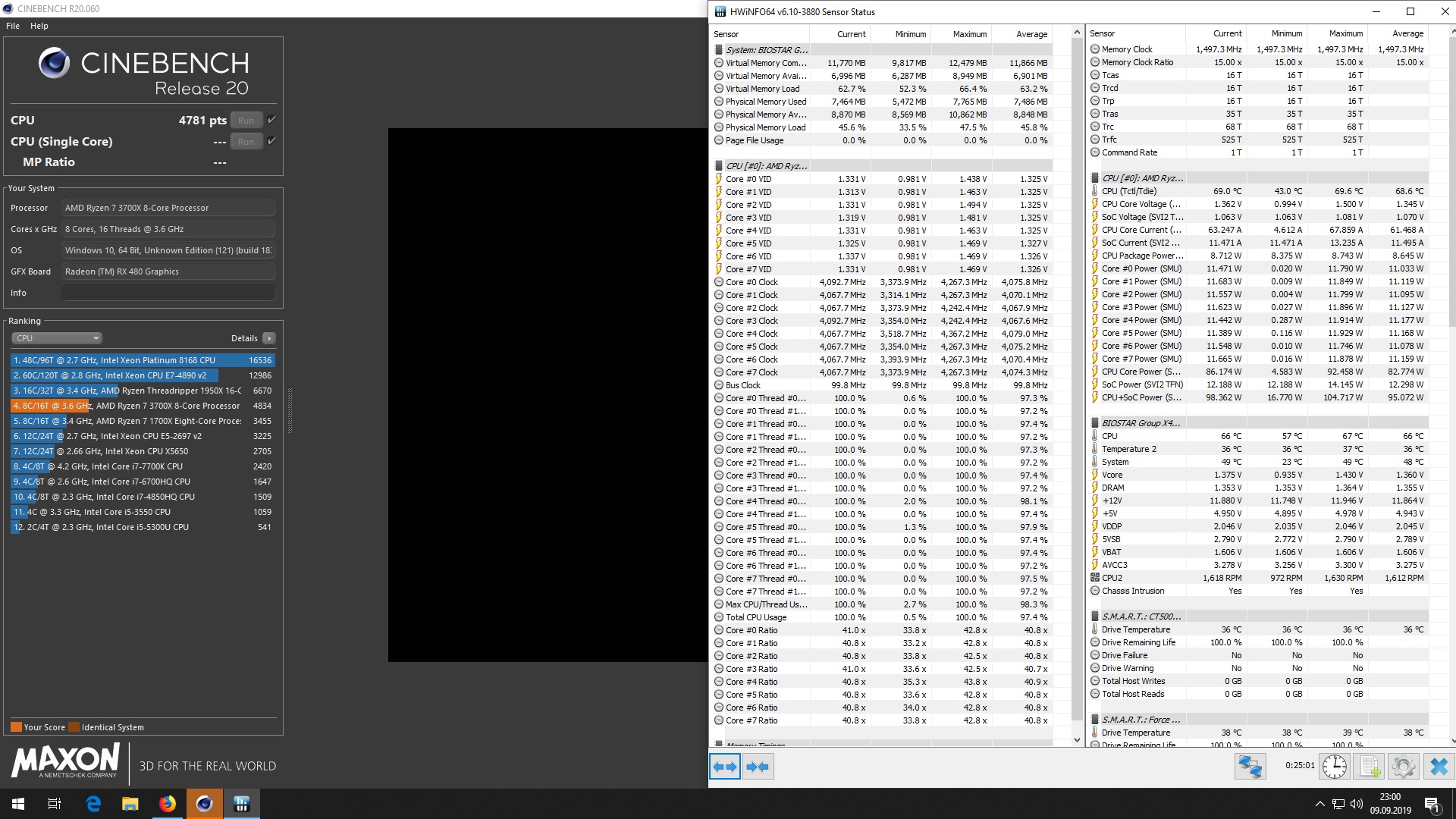Select ranking Intel Core i5-5300U entry
Image resolution: width=1456 pixels, height=819 pixels.
click(x=143, y=527)
